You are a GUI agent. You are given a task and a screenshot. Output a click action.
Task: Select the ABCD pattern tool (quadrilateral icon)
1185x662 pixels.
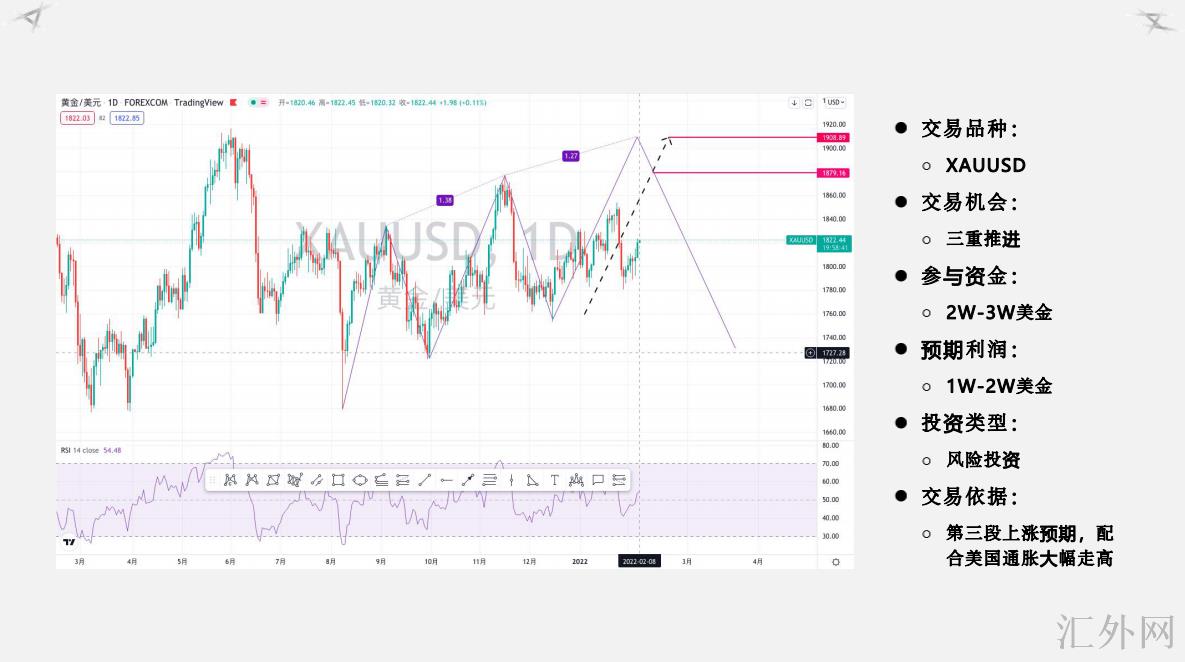273,480
